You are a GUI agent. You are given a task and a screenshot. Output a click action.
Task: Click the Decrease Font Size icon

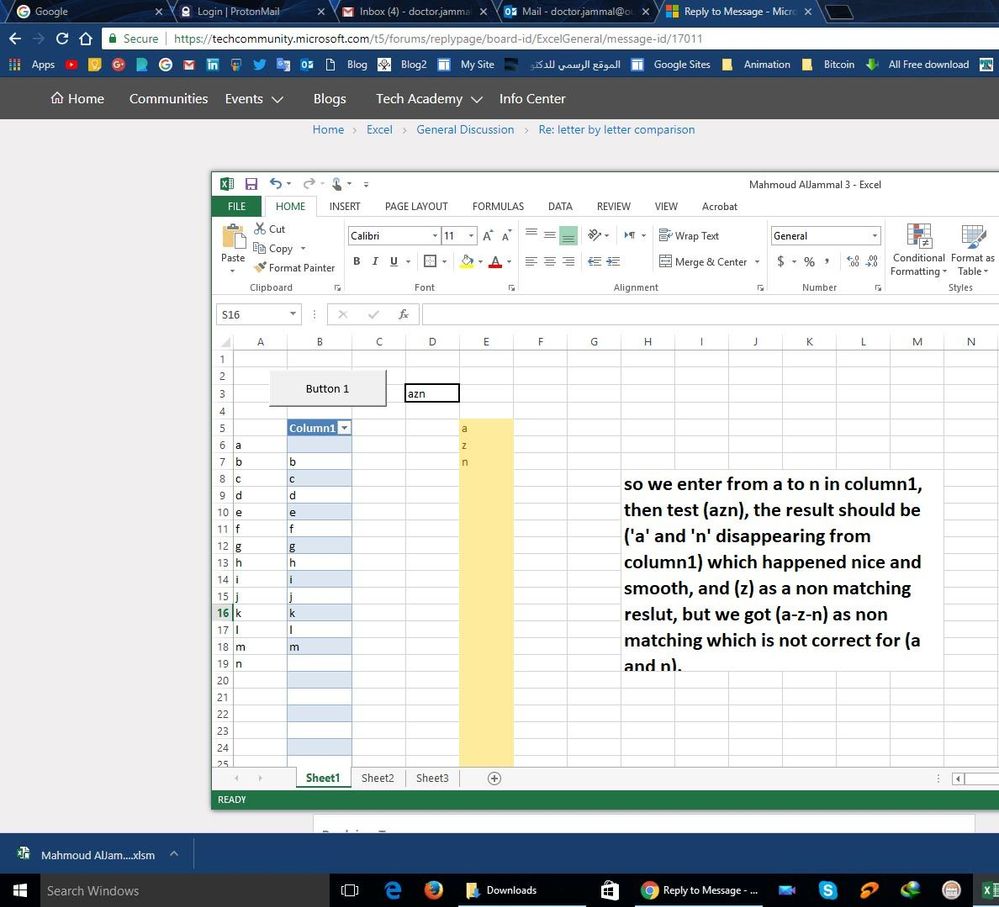point(507,236)
